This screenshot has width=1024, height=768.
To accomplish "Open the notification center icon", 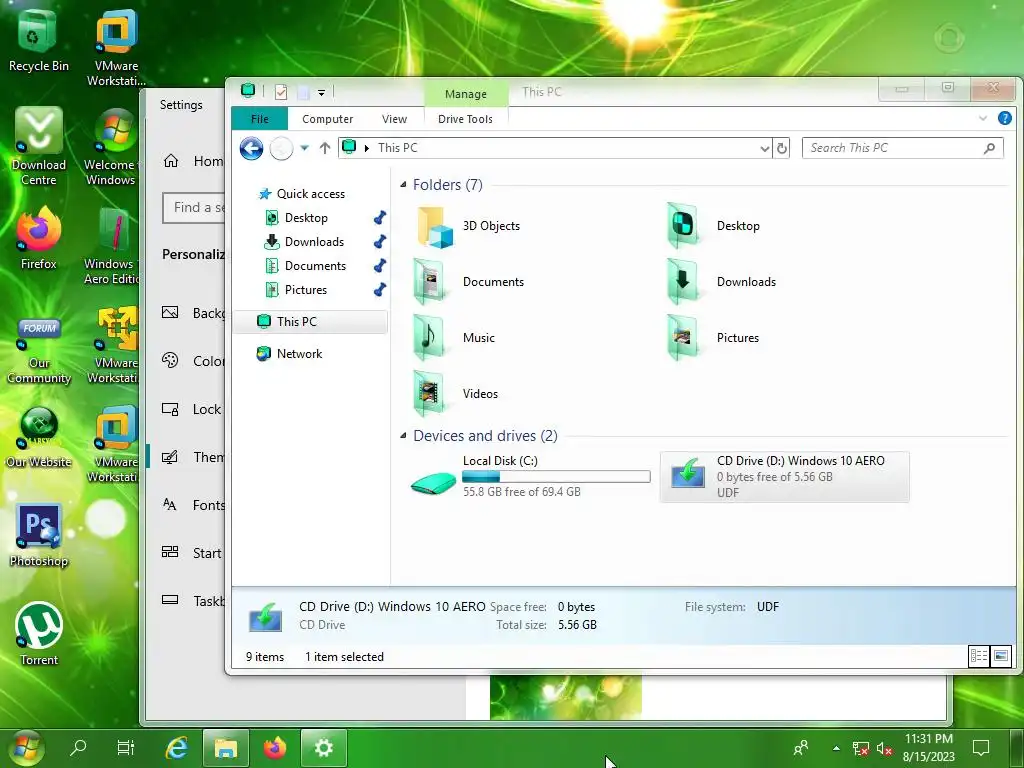I will (980, 748).
